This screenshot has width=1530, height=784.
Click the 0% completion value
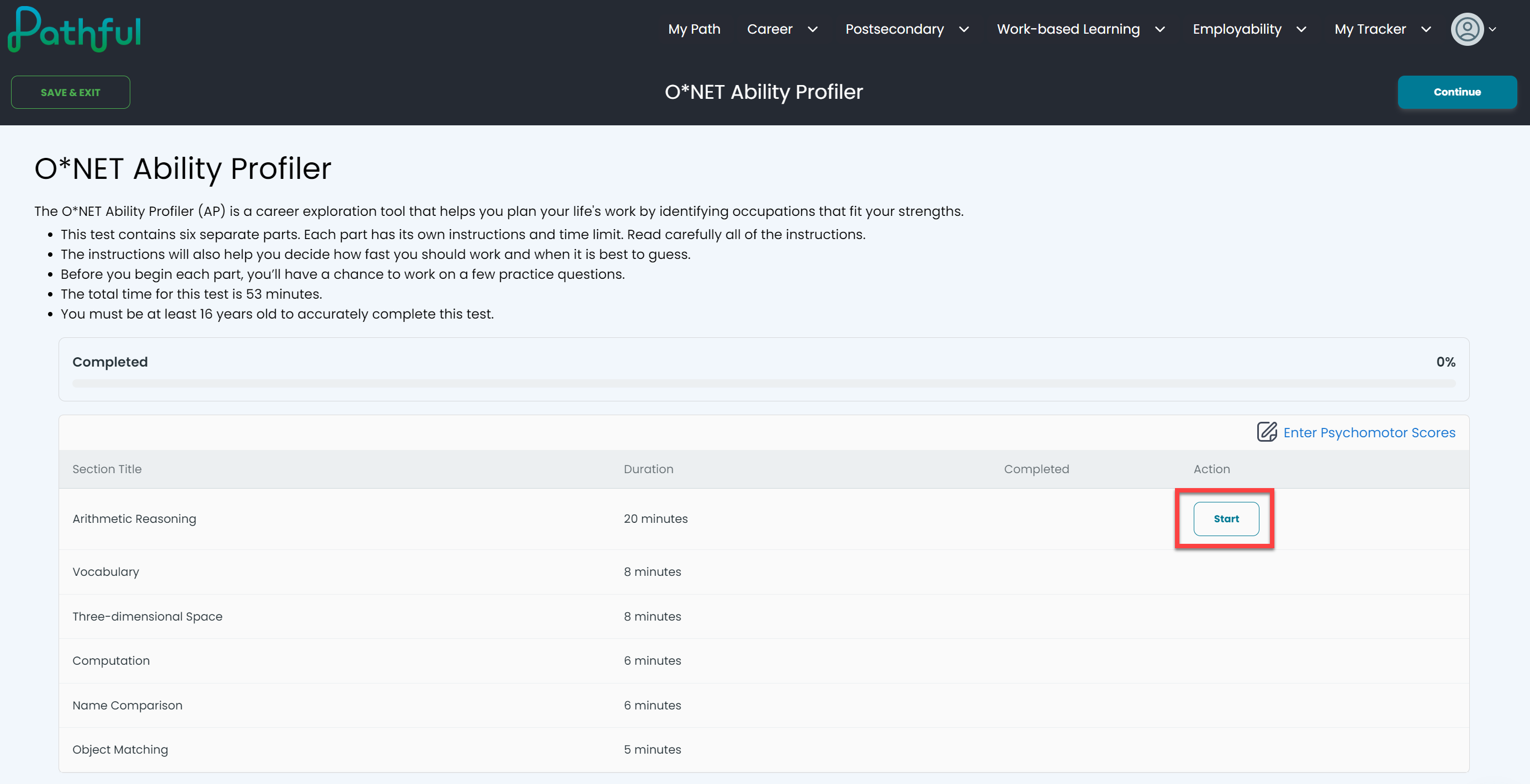click(x=1446, y=362)
